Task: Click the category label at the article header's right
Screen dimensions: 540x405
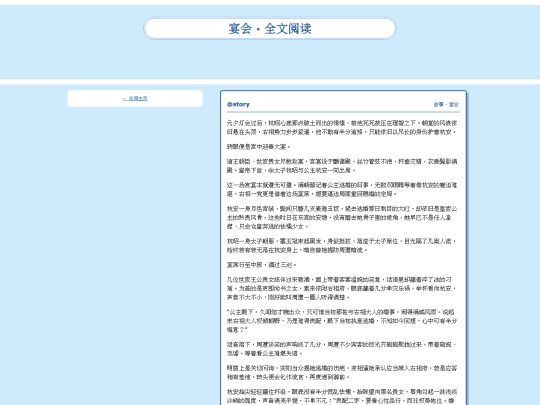Action: coord(446,104)
